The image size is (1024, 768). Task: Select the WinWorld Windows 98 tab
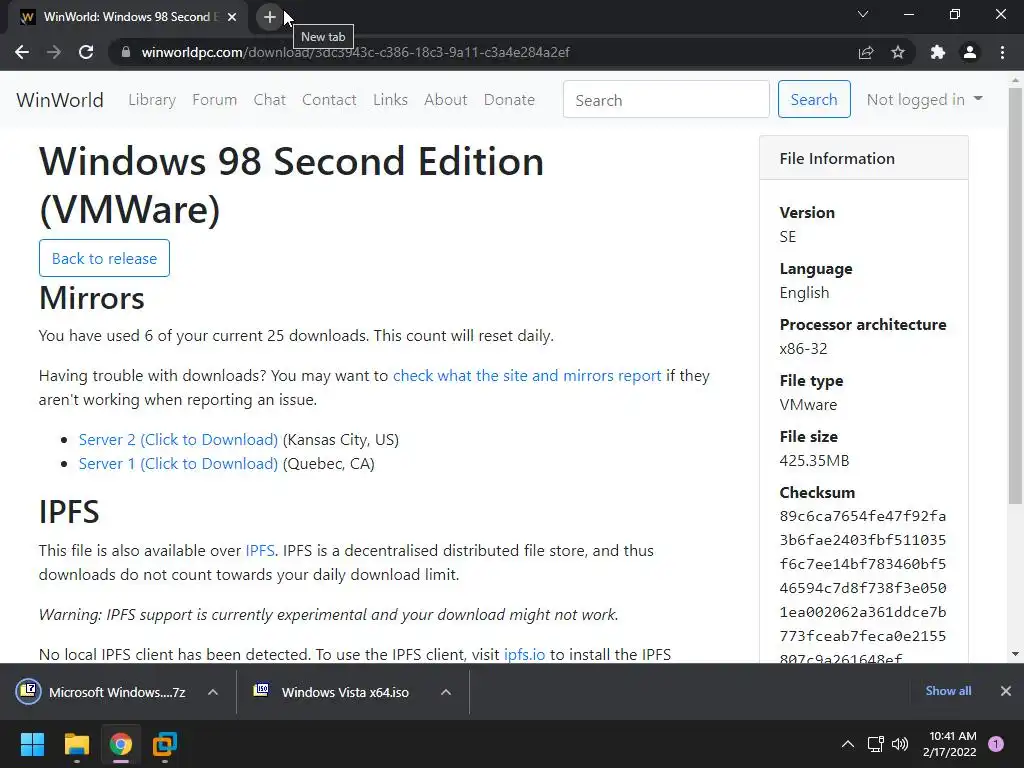coord(127,17)
